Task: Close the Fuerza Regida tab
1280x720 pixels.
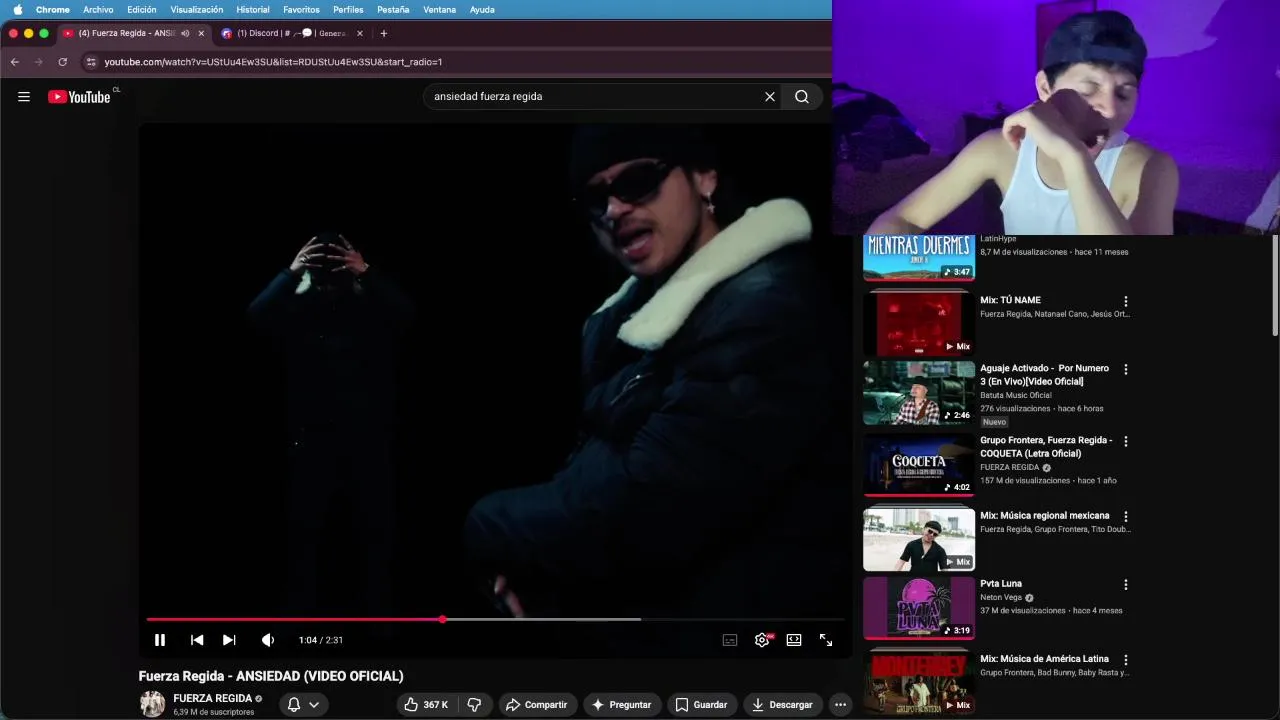Action: [201, 33]
